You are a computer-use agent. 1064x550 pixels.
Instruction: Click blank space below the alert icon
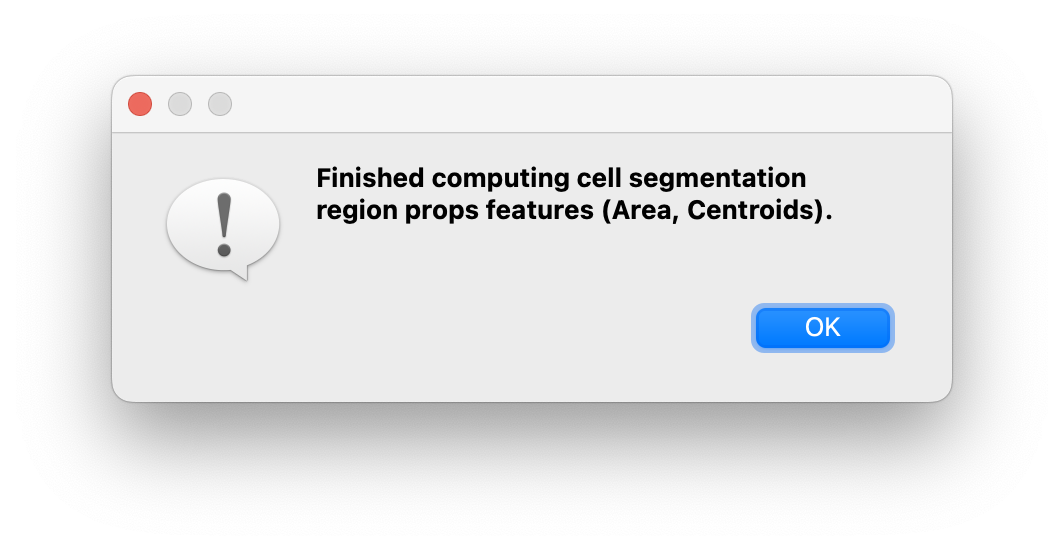click(x=223, y=340)
